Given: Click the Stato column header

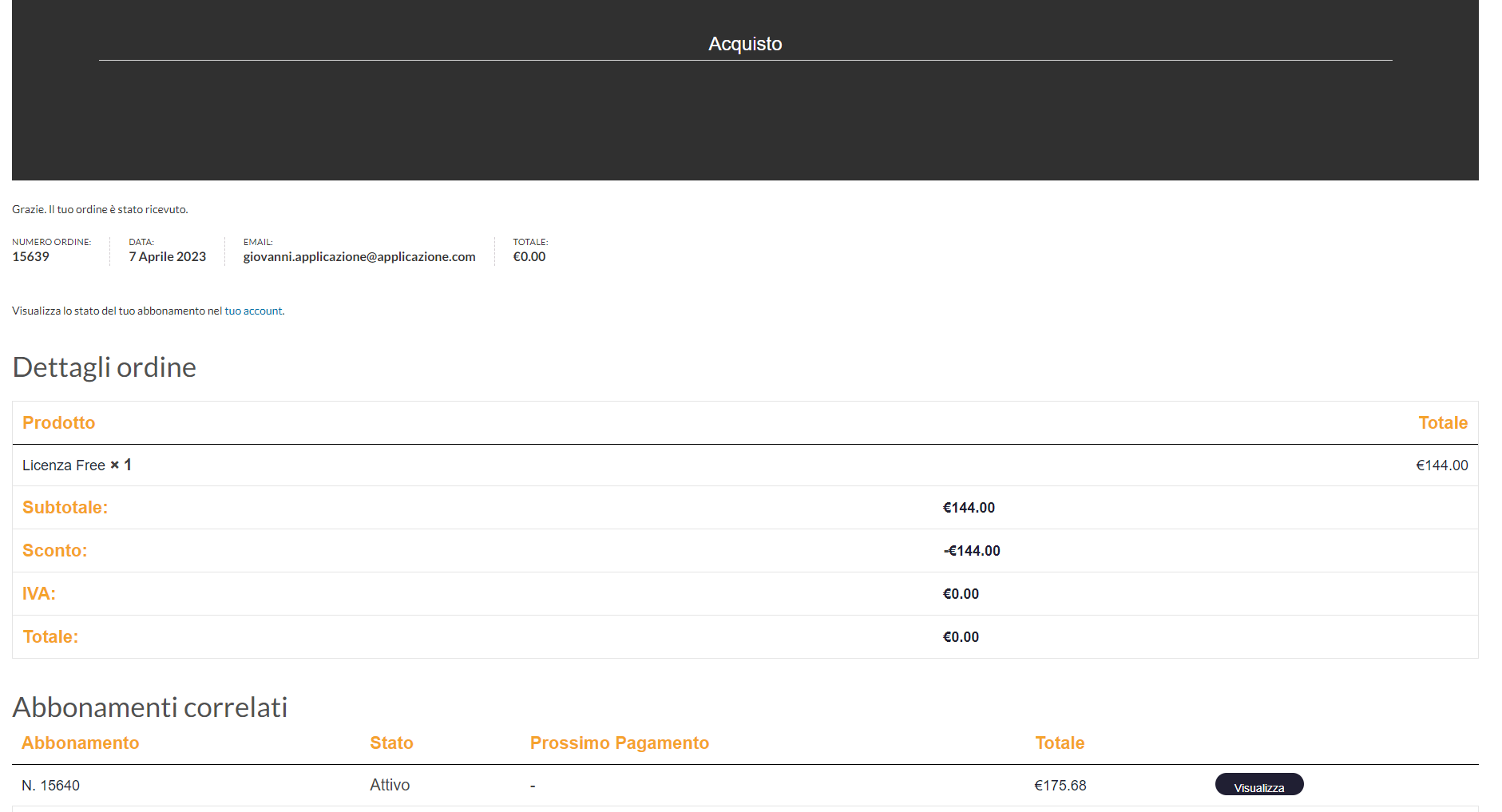Looking at the screenshot, I should coord(391,743).
